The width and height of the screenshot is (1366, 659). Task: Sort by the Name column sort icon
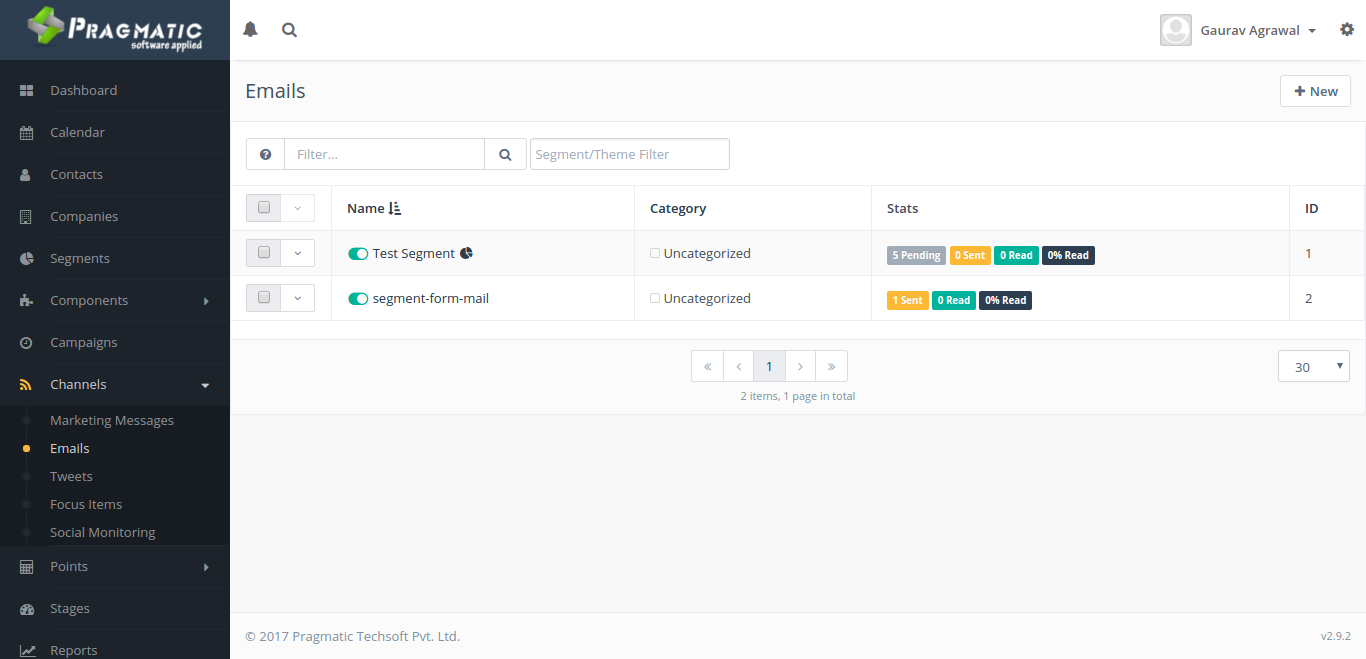click(395, 208)
